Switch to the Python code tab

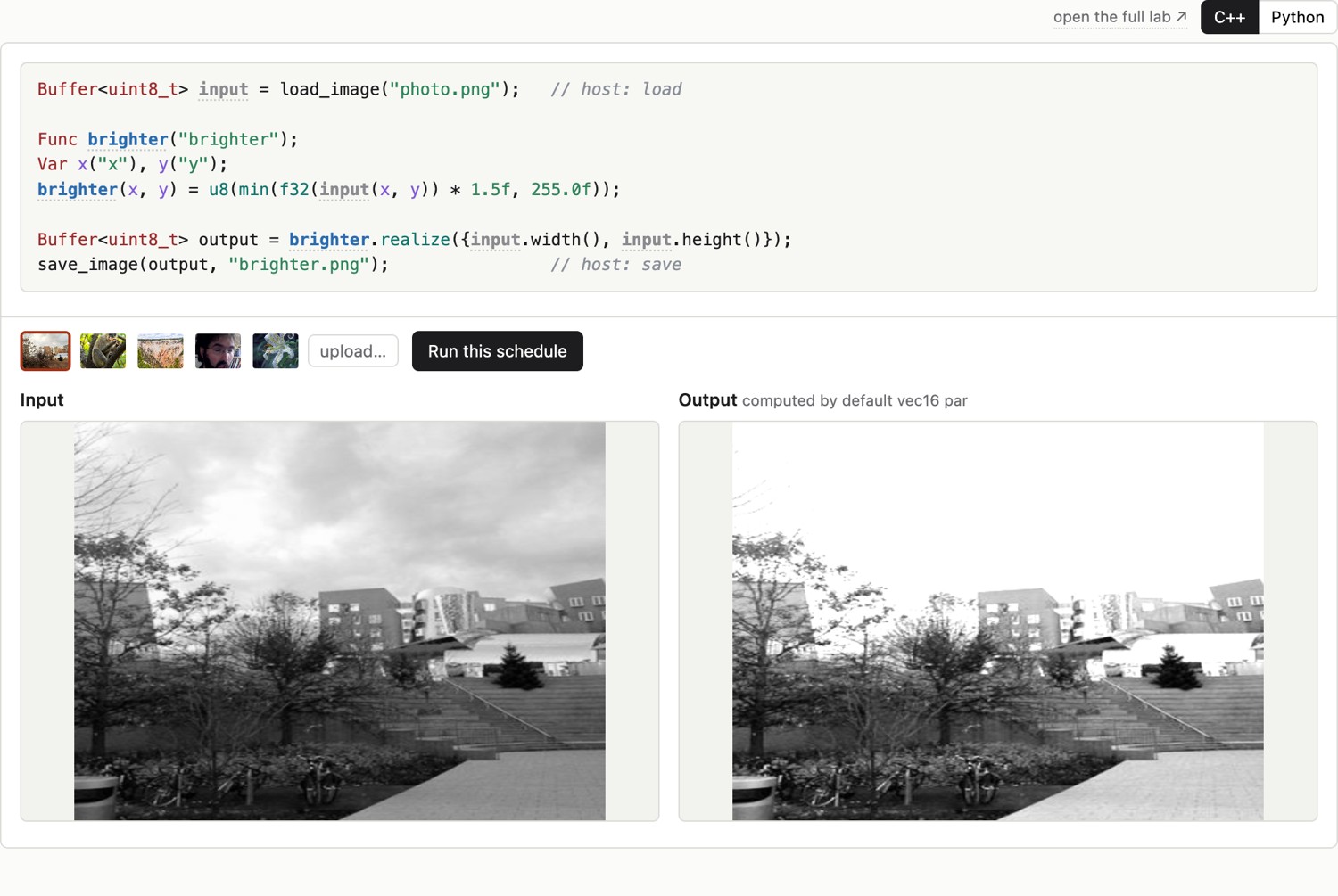(1297, 17)
